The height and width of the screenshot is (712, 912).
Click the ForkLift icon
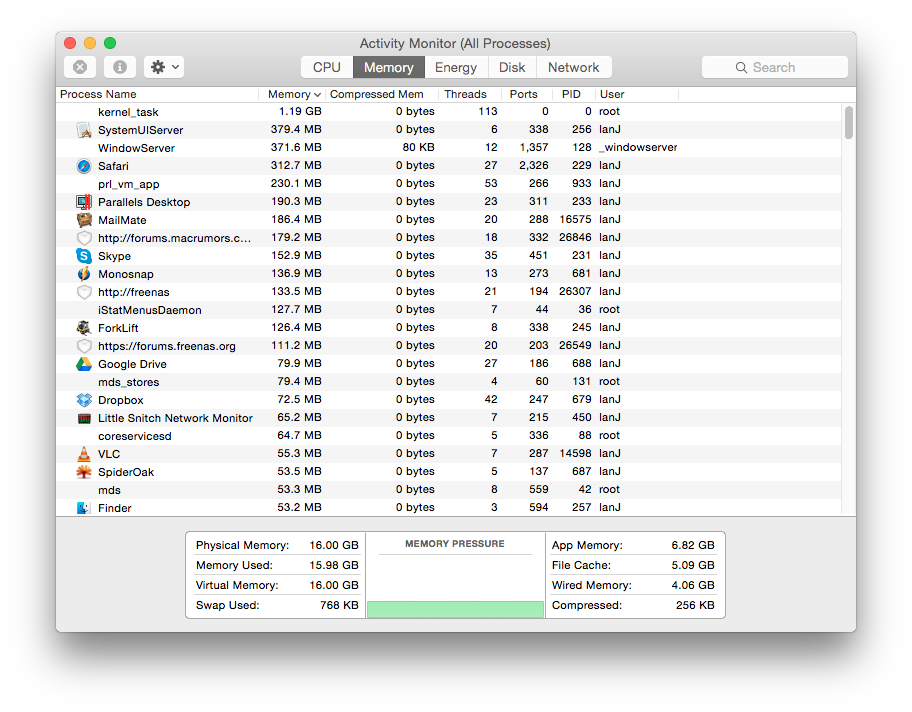[84, 328]
